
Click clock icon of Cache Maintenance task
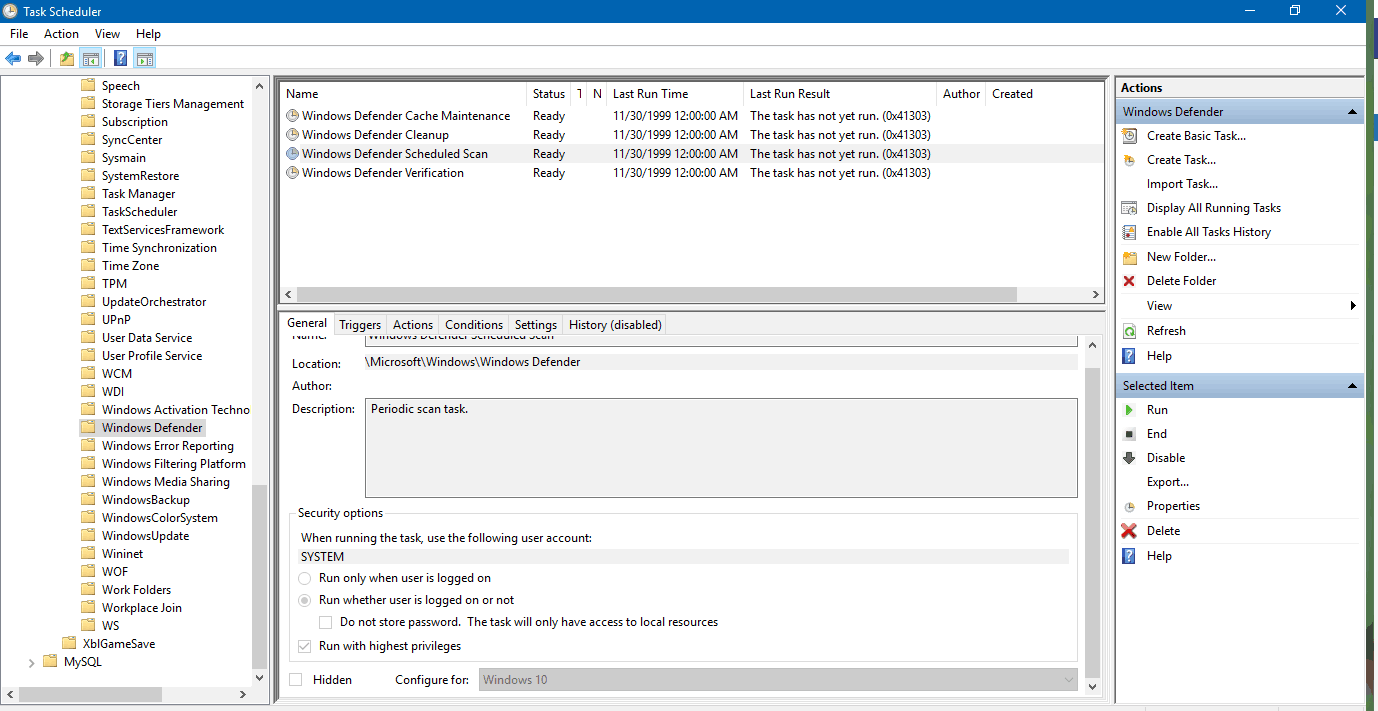pyautogui.click(x=292, y=116)
